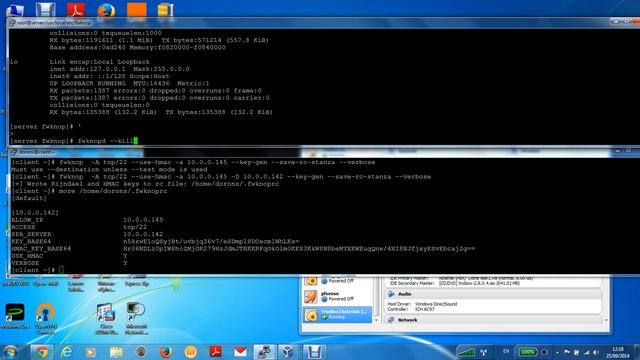Click the 'fwknopd --kill' command line
Image resolution: width=640 pixels, height=360 pixels.
[105, 141]
